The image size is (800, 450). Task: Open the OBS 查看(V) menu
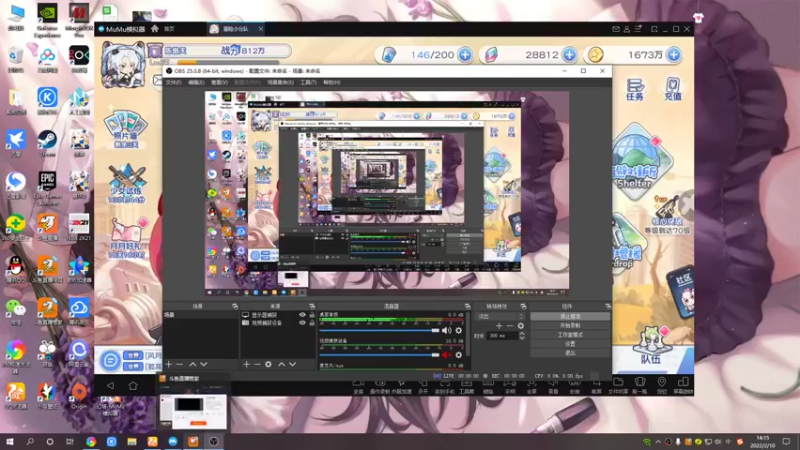pos(219,82)
